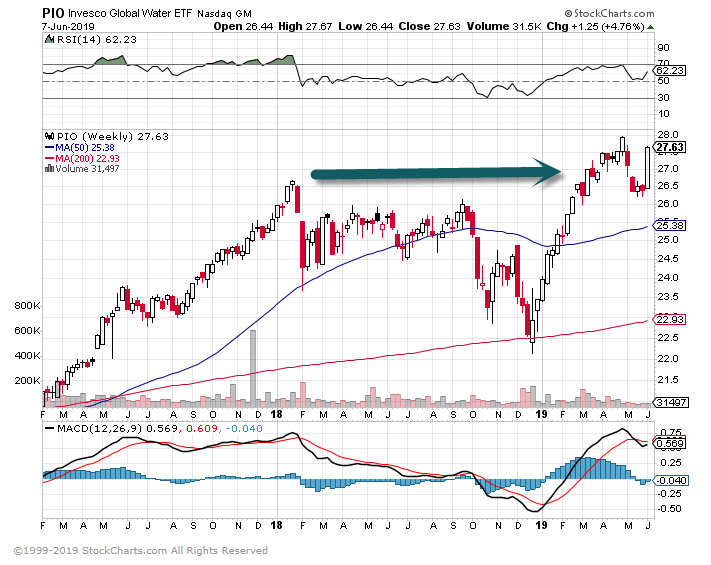Click the 0.25 level on the MACD axis
This screenshot has width=711, height=565.
coord(671,463)
